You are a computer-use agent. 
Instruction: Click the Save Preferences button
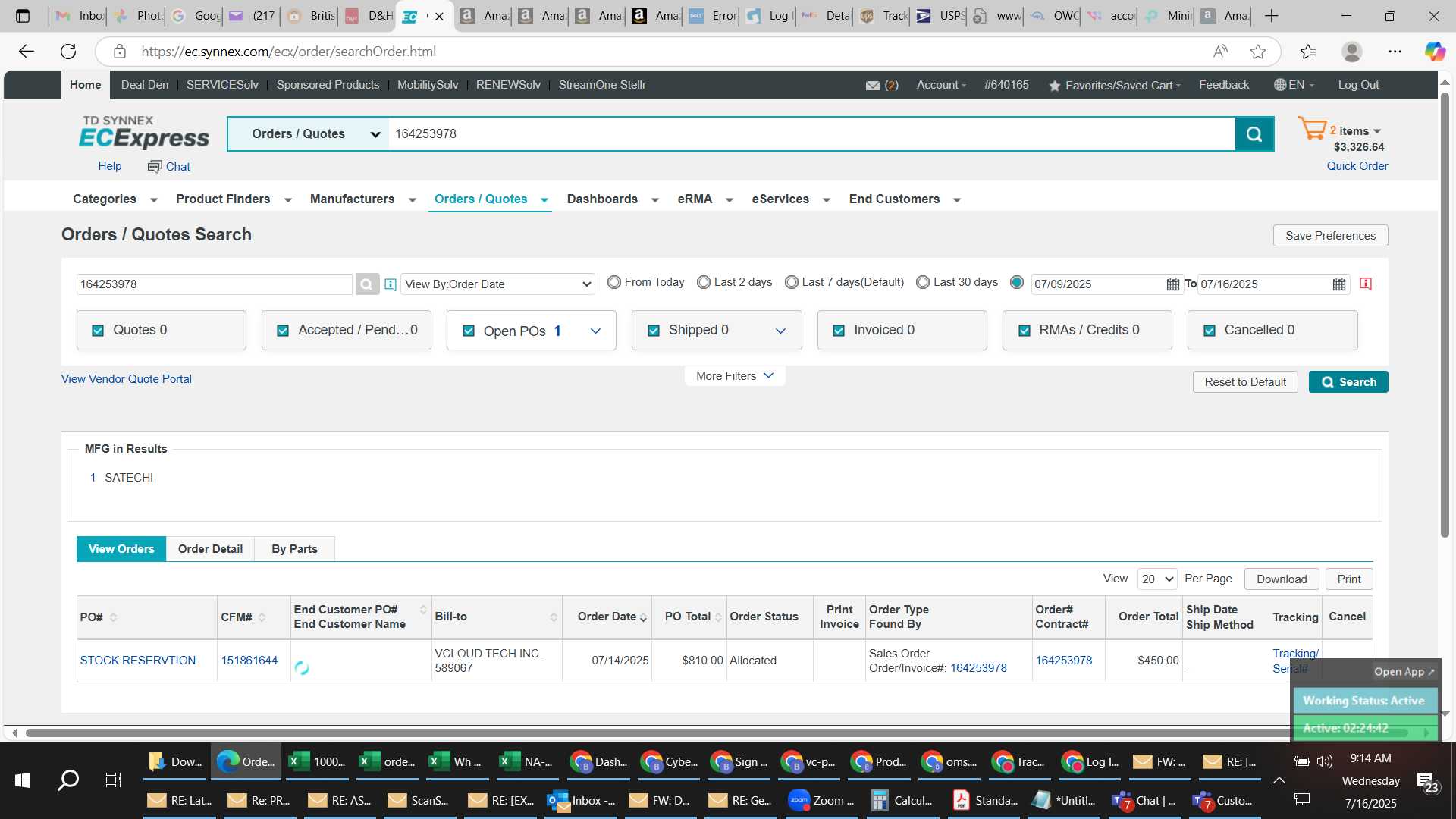click(x=1330, y=236)
